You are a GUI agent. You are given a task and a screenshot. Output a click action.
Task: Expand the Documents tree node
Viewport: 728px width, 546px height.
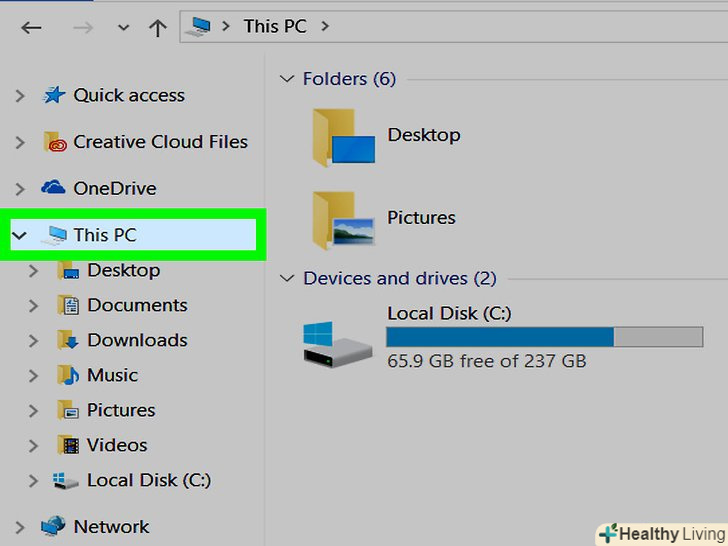point(33,306)
